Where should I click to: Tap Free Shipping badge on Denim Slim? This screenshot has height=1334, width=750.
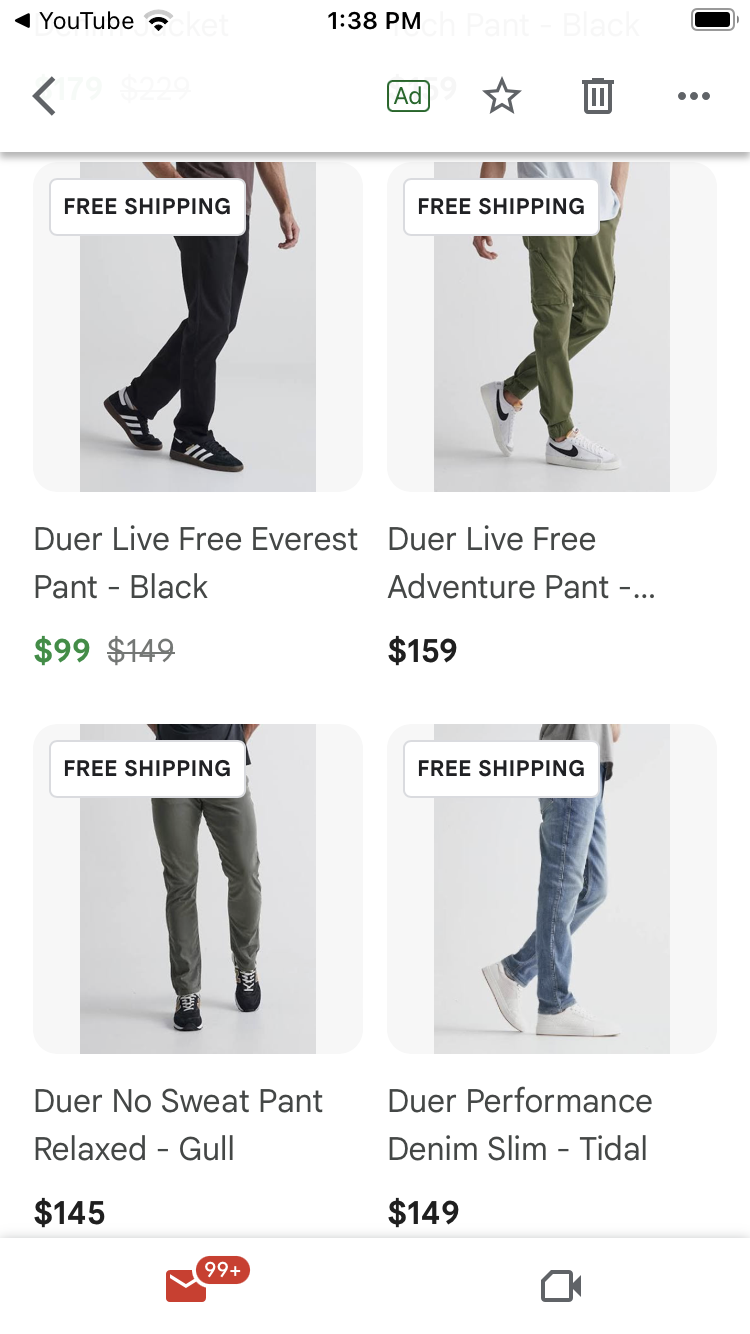(501, 769)
